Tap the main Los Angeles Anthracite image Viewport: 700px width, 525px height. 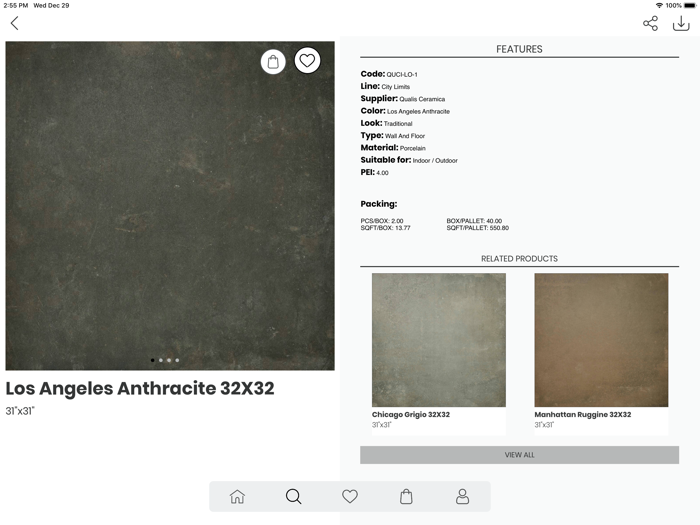click(x=170, y=206)
